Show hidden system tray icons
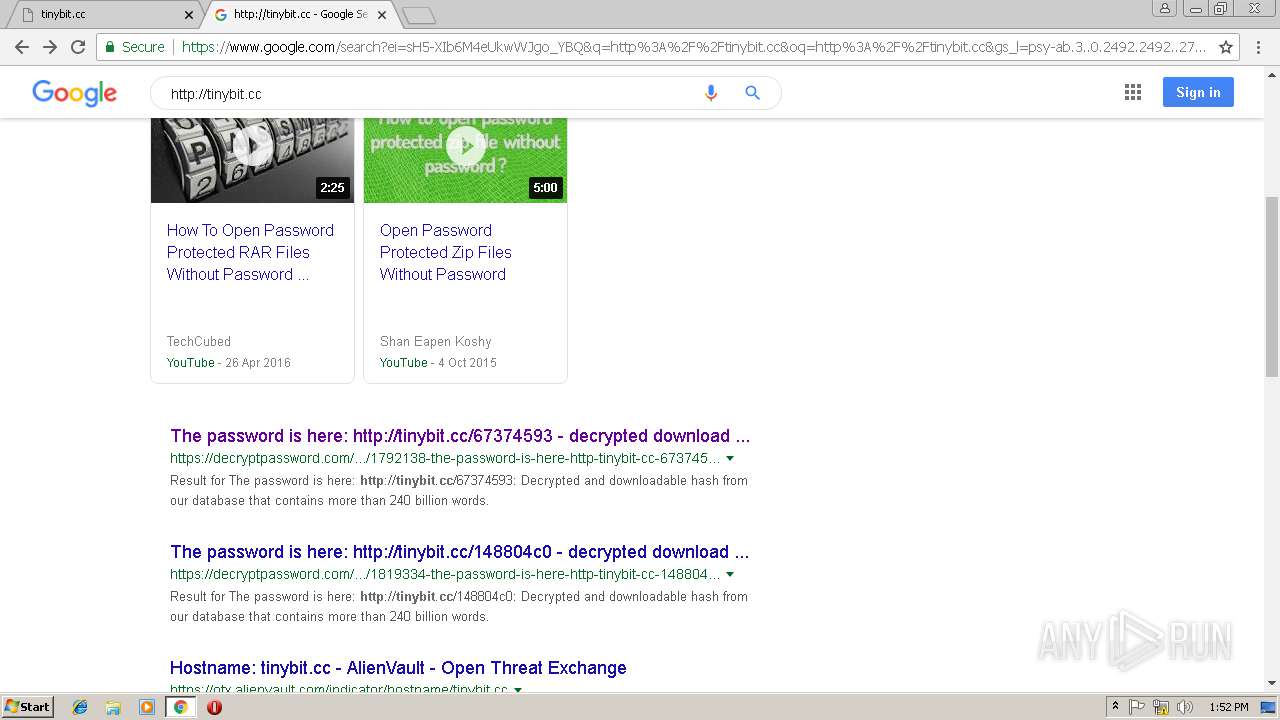Image resolution: width=1280 pixels, height=720 pixels. pyautogui.click(x=1115, y=707)
